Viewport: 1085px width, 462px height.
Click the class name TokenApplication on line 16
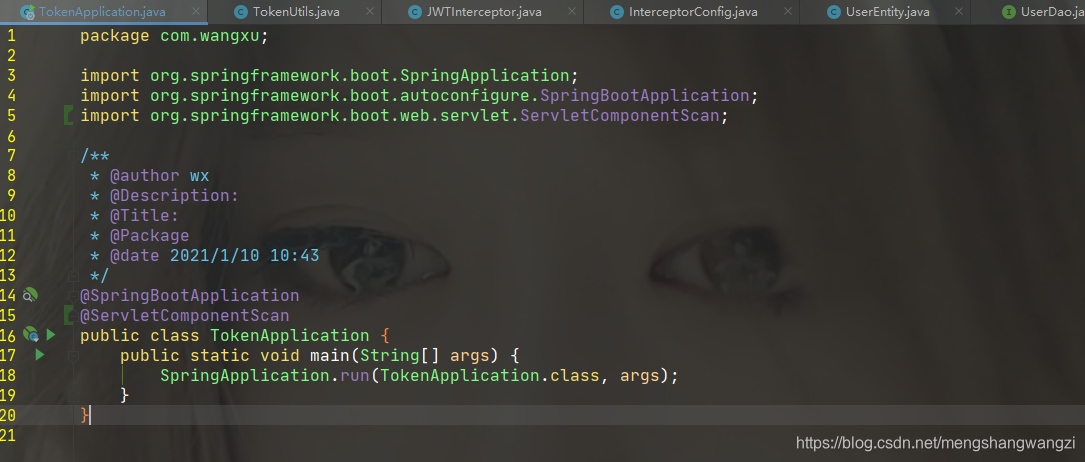(290, 336)
